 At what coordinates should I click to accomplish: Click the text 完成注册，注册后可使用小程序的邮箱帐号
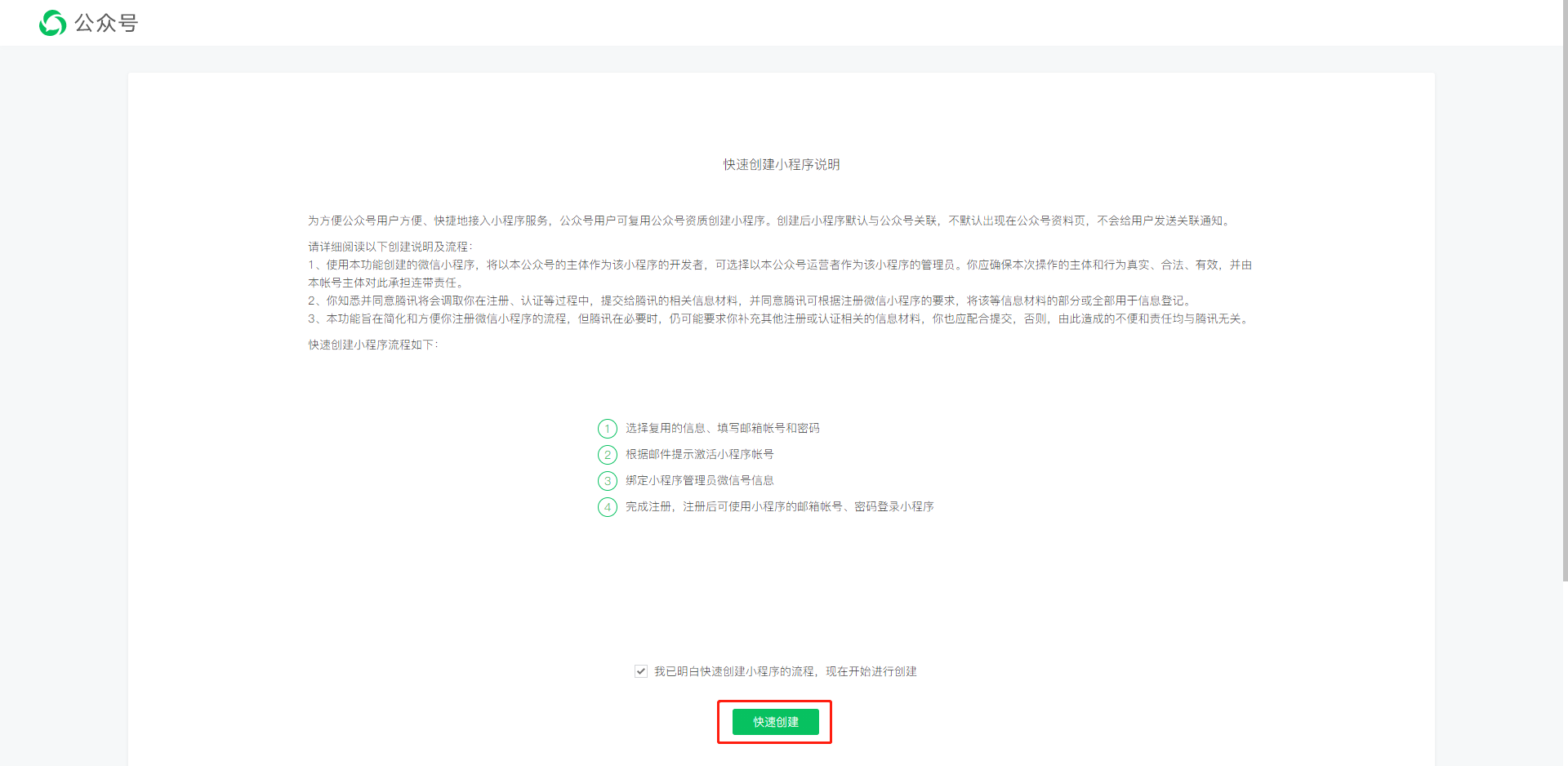(x=780, y=506)
